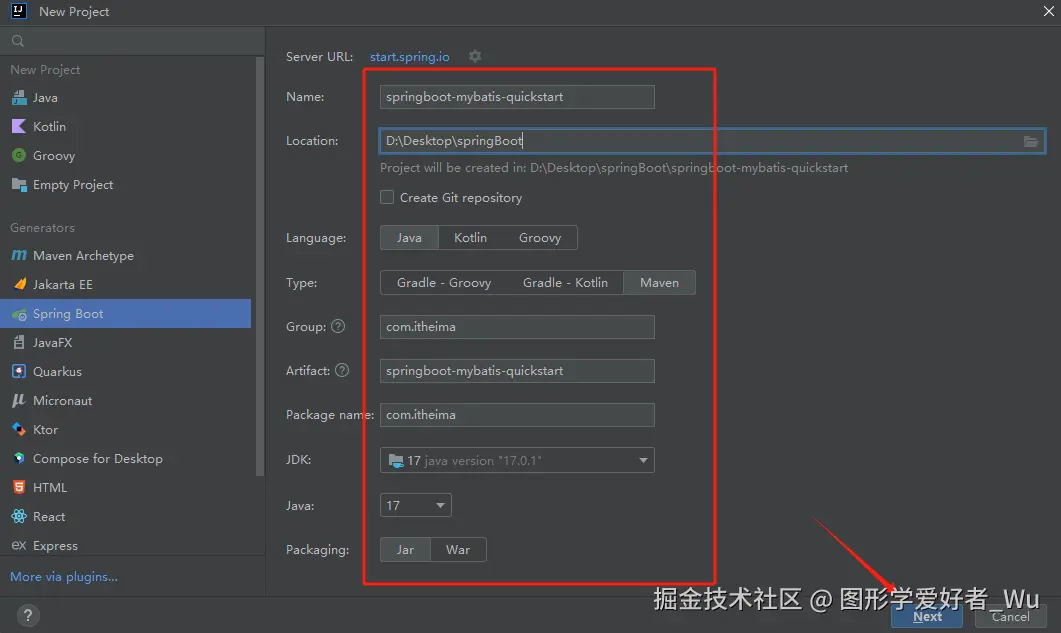The image size is (1061, 633).
Task: Click the Java generator icon
Action: 19,97
